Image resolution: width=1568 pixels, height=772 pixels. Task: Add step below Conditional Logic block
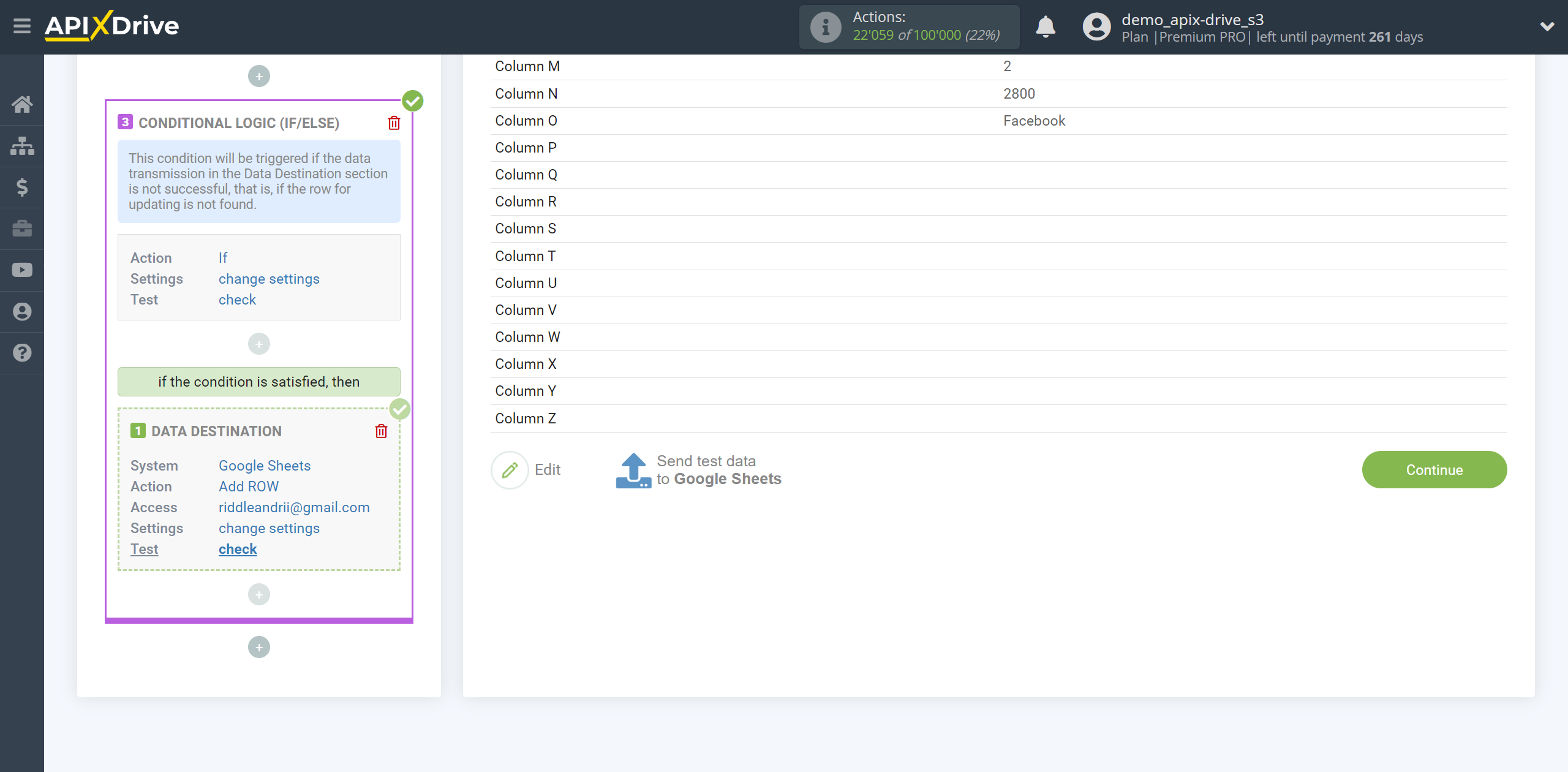click(259, 647)
